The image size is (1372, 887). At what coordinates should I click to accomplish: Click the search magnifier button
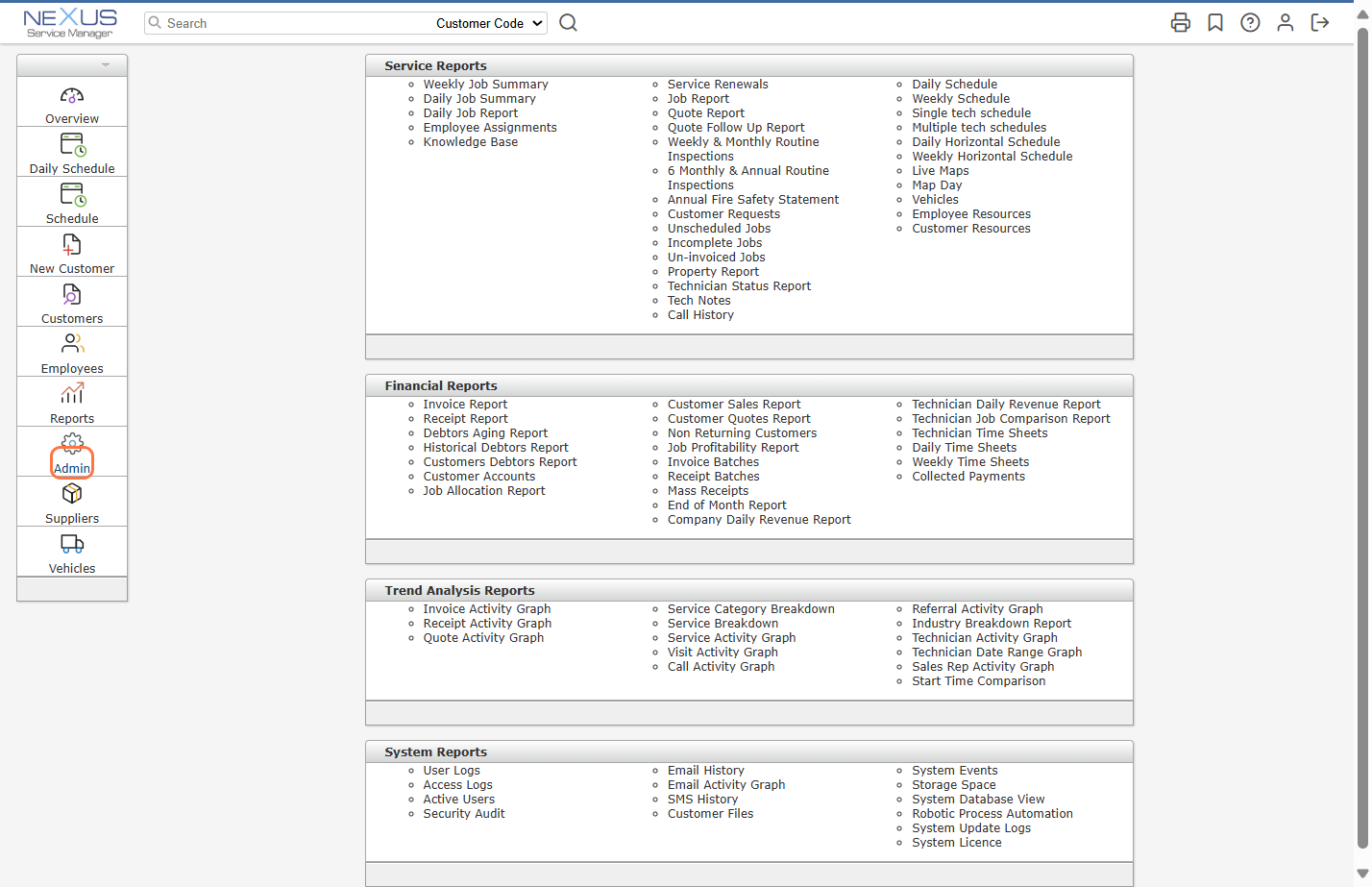click(568, 23)
